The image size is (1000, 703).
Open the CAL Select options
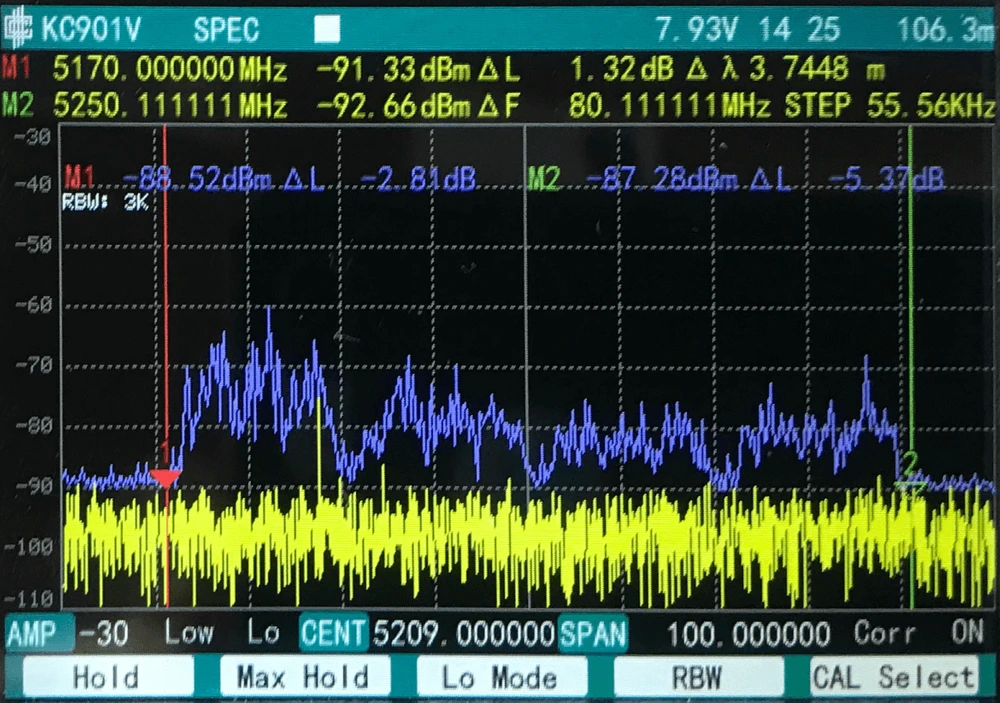898,676
